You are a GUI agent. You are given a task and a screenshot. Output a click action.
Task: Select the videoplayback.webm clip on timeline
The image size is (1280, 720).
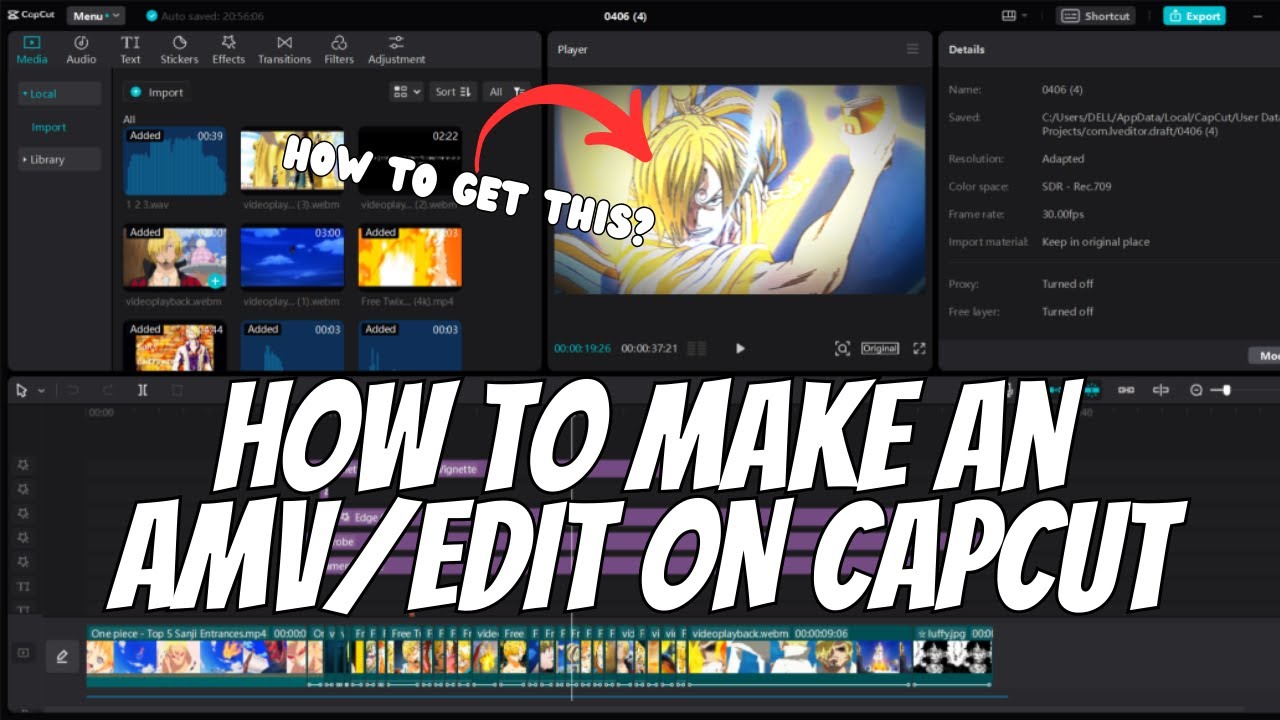pos(802,655)
